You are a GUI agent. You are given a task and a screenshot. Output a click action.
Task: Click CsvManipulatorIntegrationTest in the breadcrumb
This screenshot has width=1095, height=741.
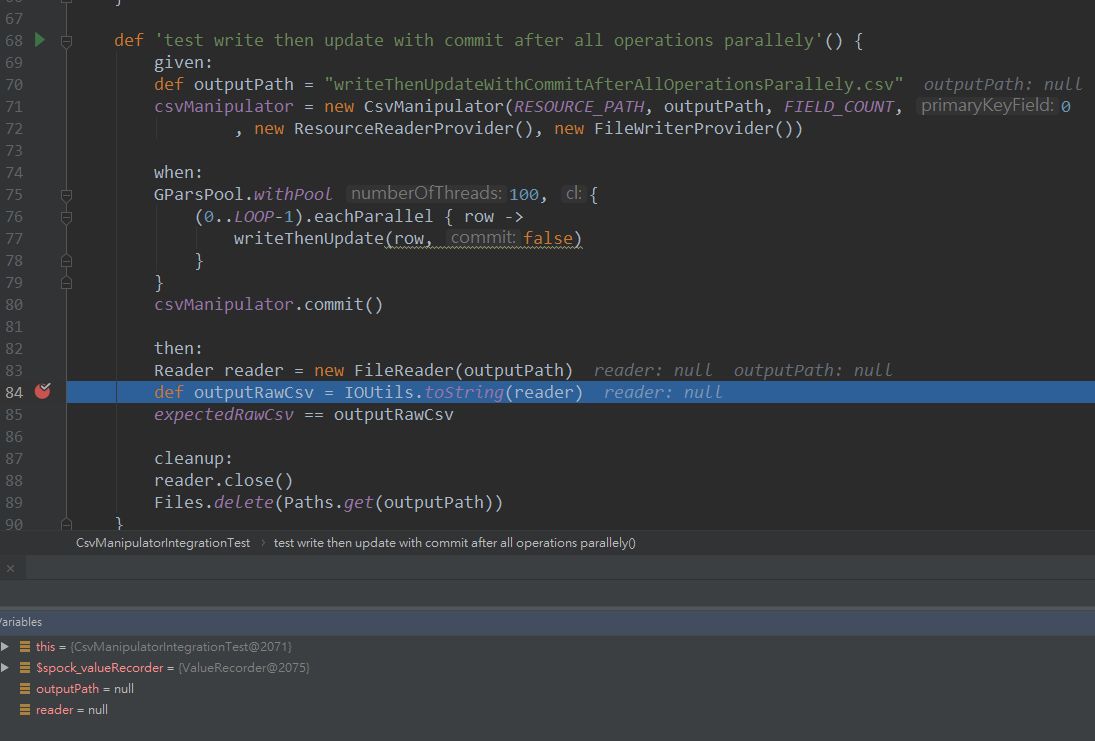163,543
